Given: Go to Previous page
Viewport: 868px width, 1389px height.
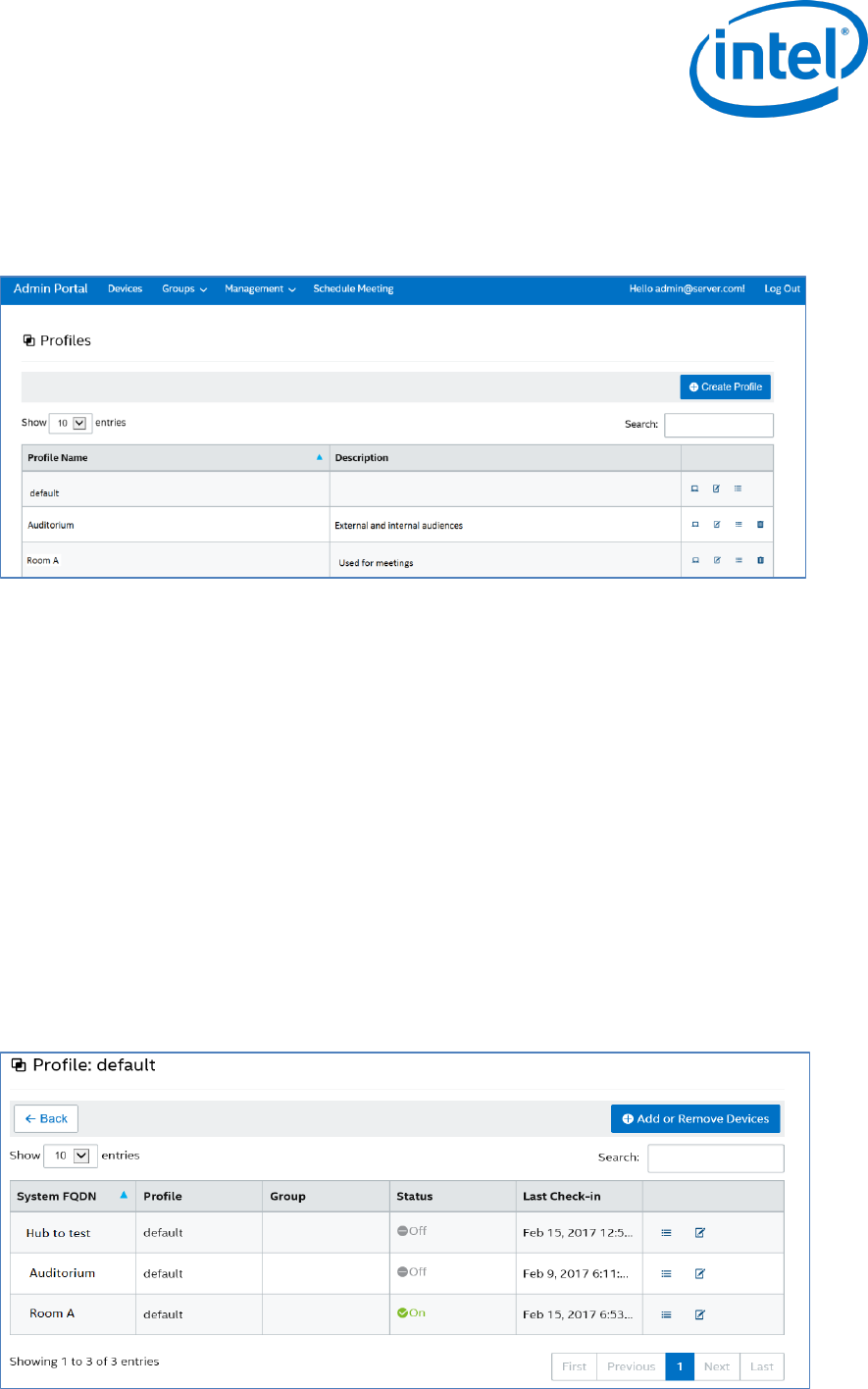Looking at the screenshot, I should pyautogui.click(x=631, y=1366).
